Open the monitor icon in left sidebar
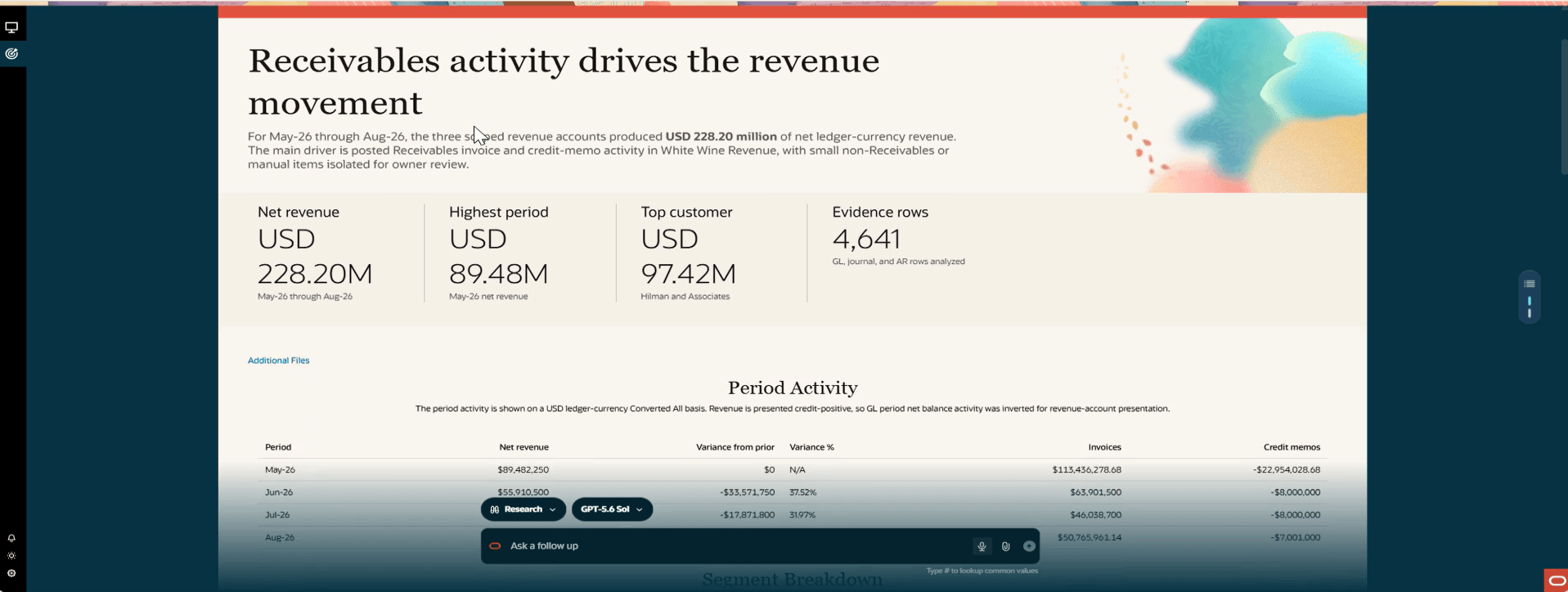Viewport: 1568px width, 592px height. (11, 27)
